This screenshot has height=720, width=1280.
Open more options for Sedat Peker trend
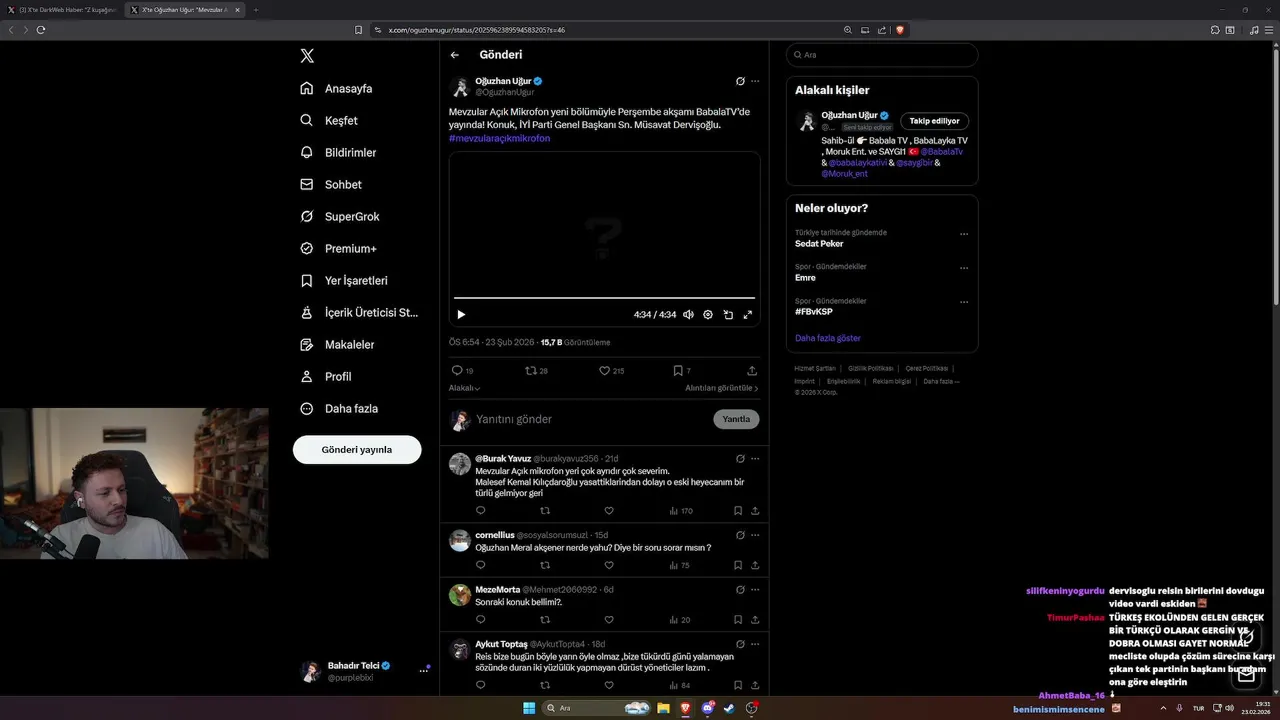tap(964, 234)
